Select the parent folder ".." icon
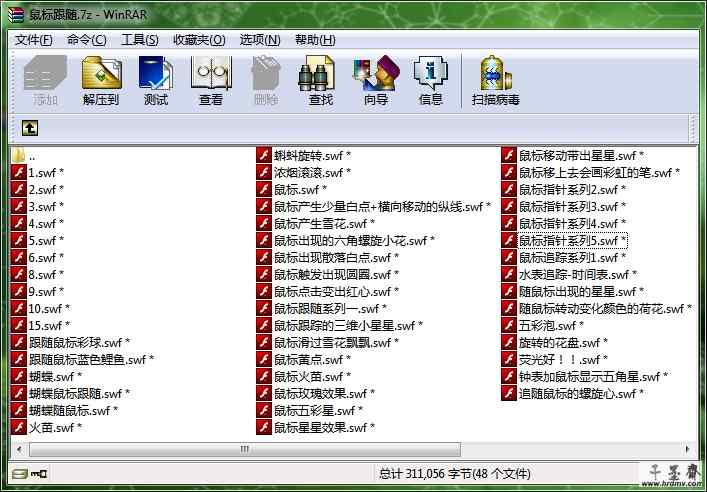 (x=18, y=156)
